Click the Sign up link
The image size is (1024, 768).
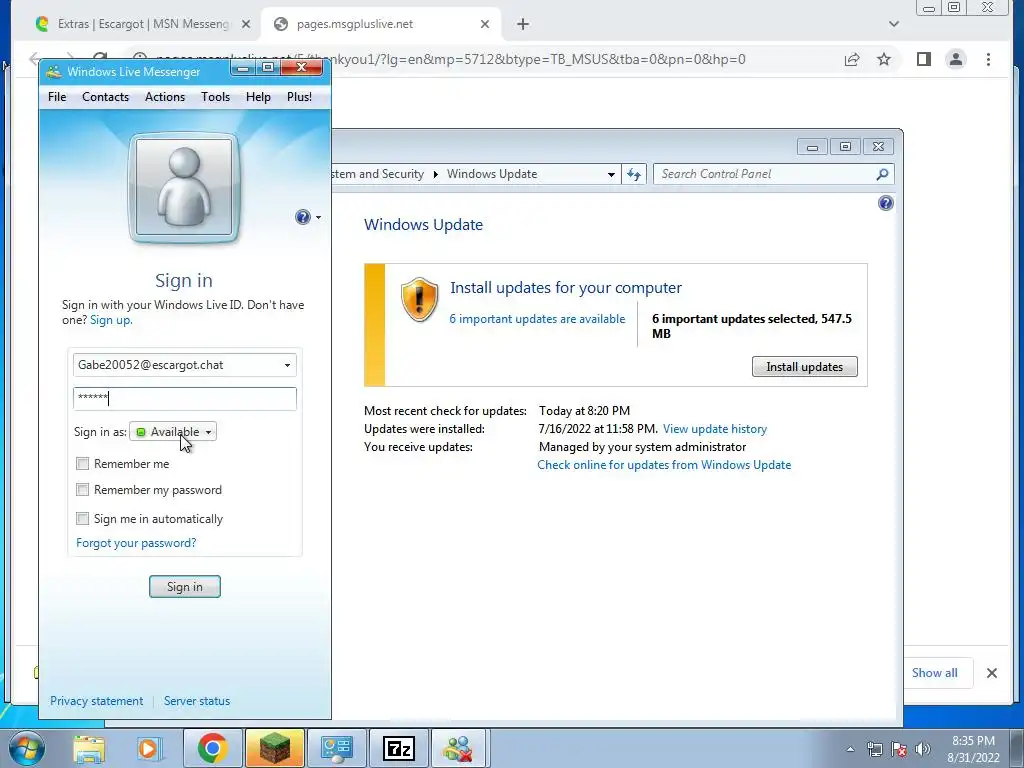(x=110, y=320)
